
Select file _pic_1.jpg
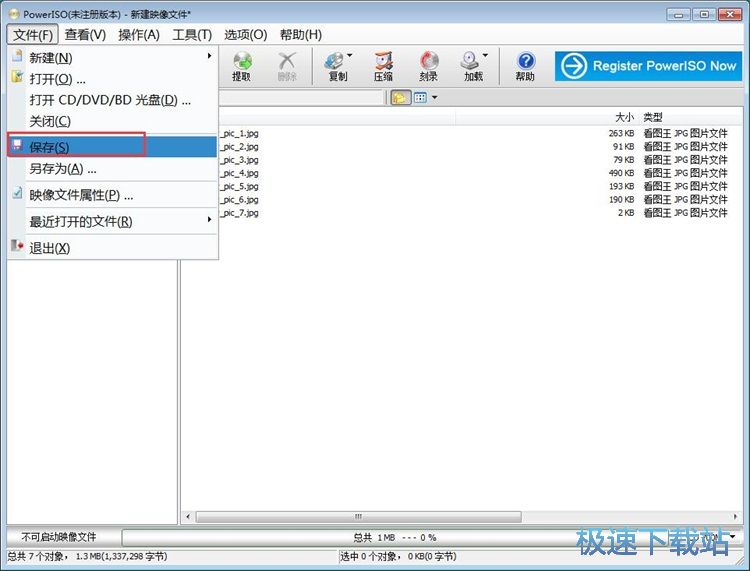pos(239,133)
